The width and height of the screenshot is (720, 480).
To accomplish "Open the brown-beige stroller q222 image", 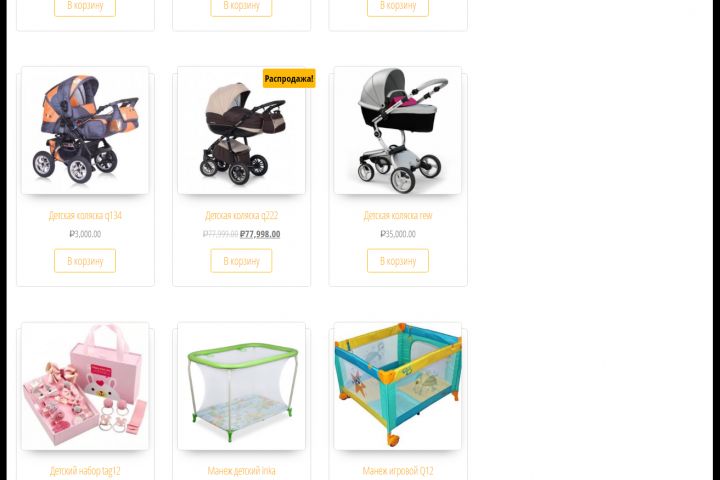I will (242, 130).
